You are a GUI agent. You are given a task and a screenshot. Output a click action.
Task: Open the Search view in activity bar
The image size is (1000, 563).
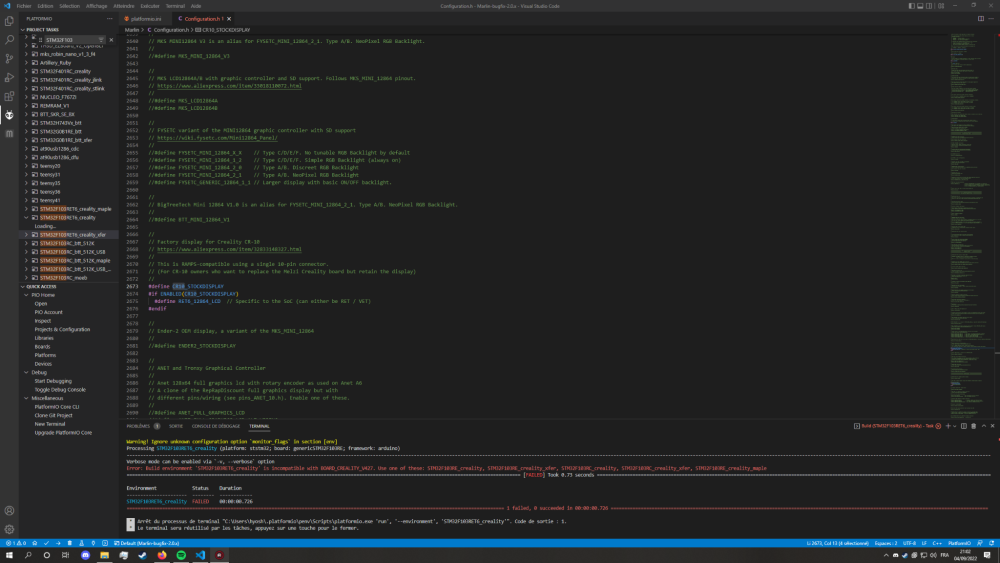coord(9,39)
